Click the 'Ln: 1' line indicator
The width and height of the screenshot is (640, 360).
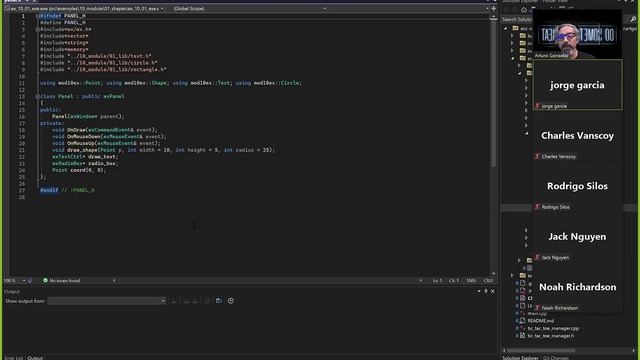click(437, 280)
